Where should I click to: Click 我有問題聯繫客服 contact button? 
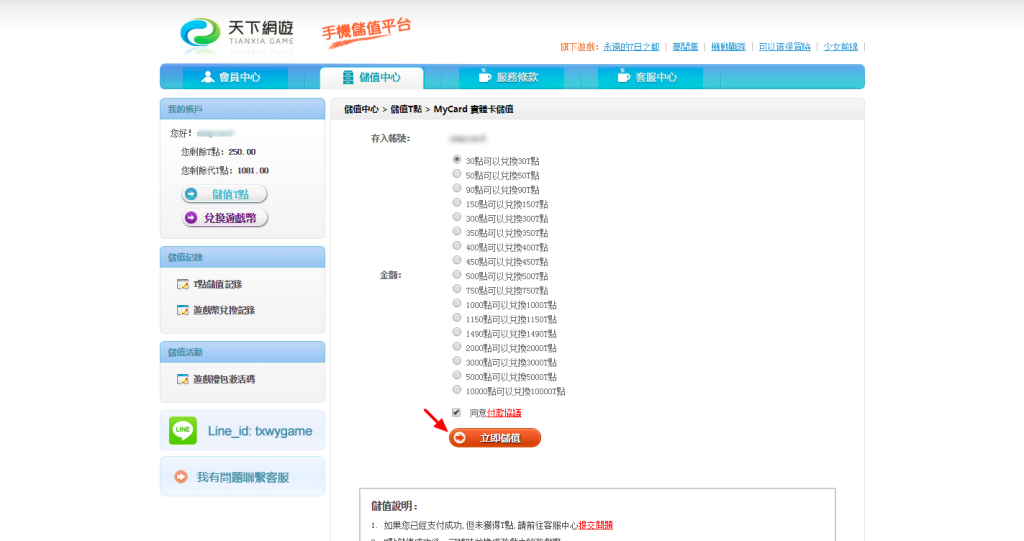[242, 477]
